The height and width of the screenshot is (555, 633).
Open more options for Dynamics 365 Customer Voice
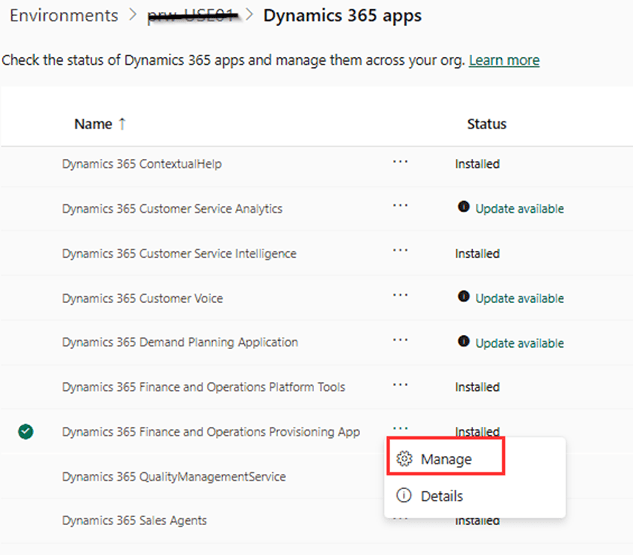tap(400, 296)
